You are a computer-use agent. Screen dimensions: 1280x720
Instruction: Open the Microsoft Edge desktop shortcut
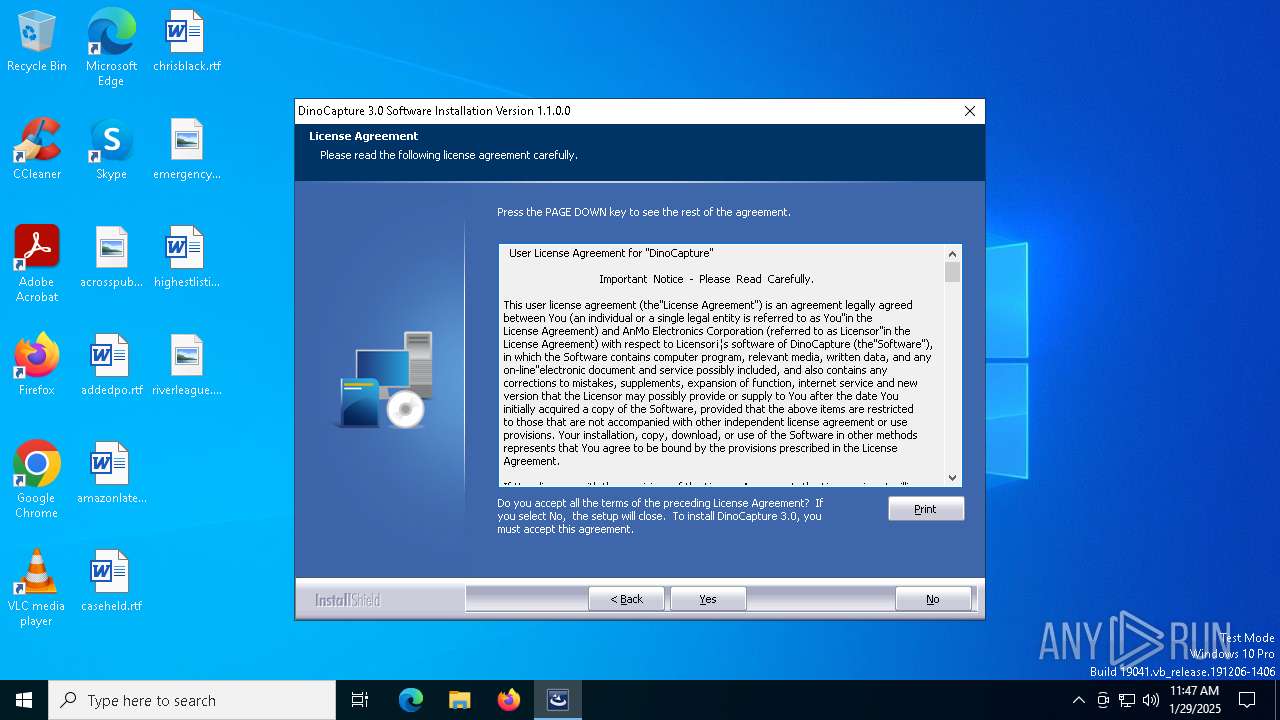coord(111,47)
